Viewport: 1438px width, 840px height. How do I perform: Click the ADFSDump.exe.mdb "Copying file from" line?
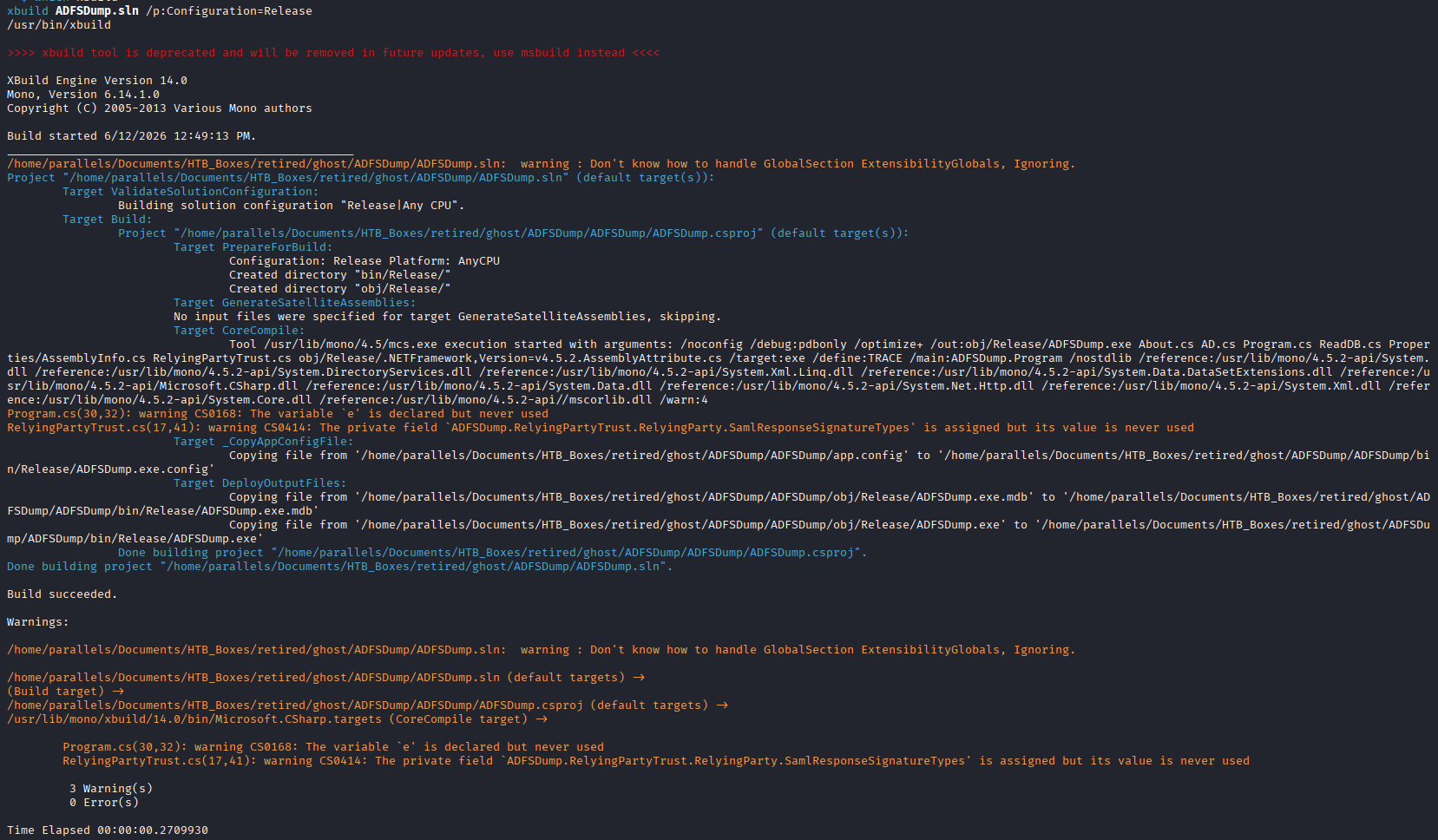pos(830,497)
